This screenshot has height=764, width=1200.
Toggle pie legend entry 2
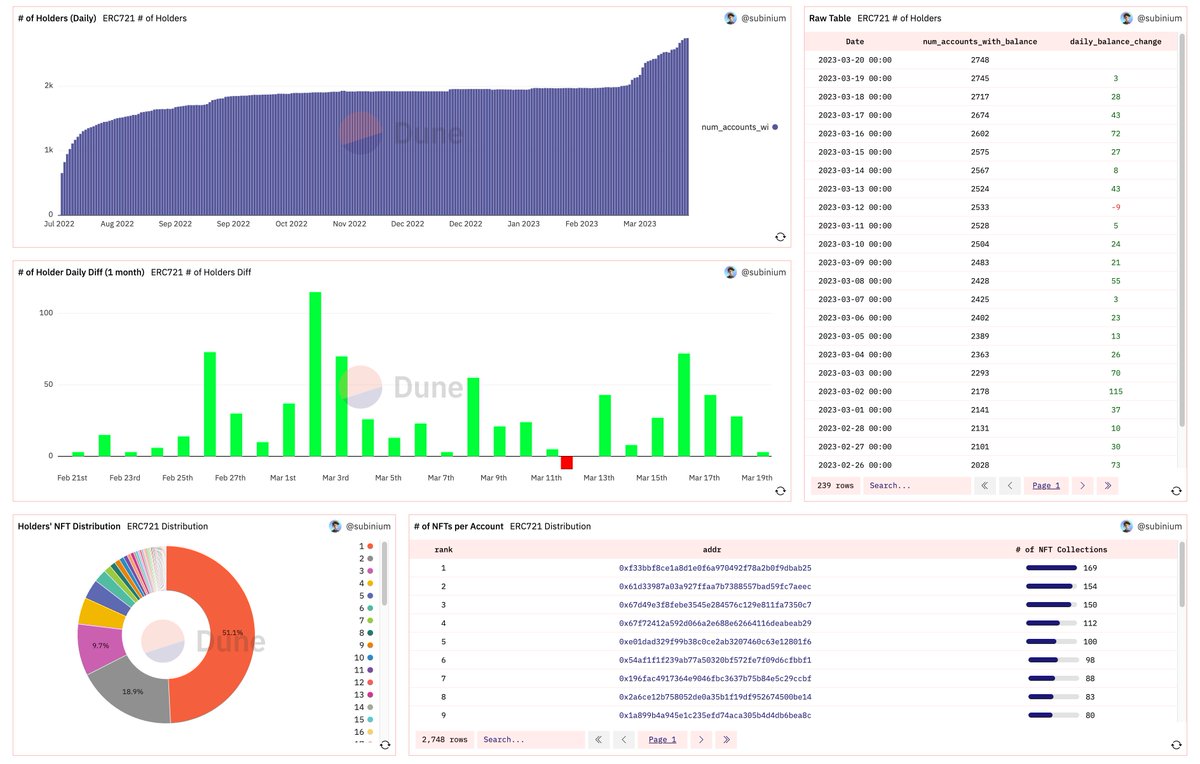364,558
